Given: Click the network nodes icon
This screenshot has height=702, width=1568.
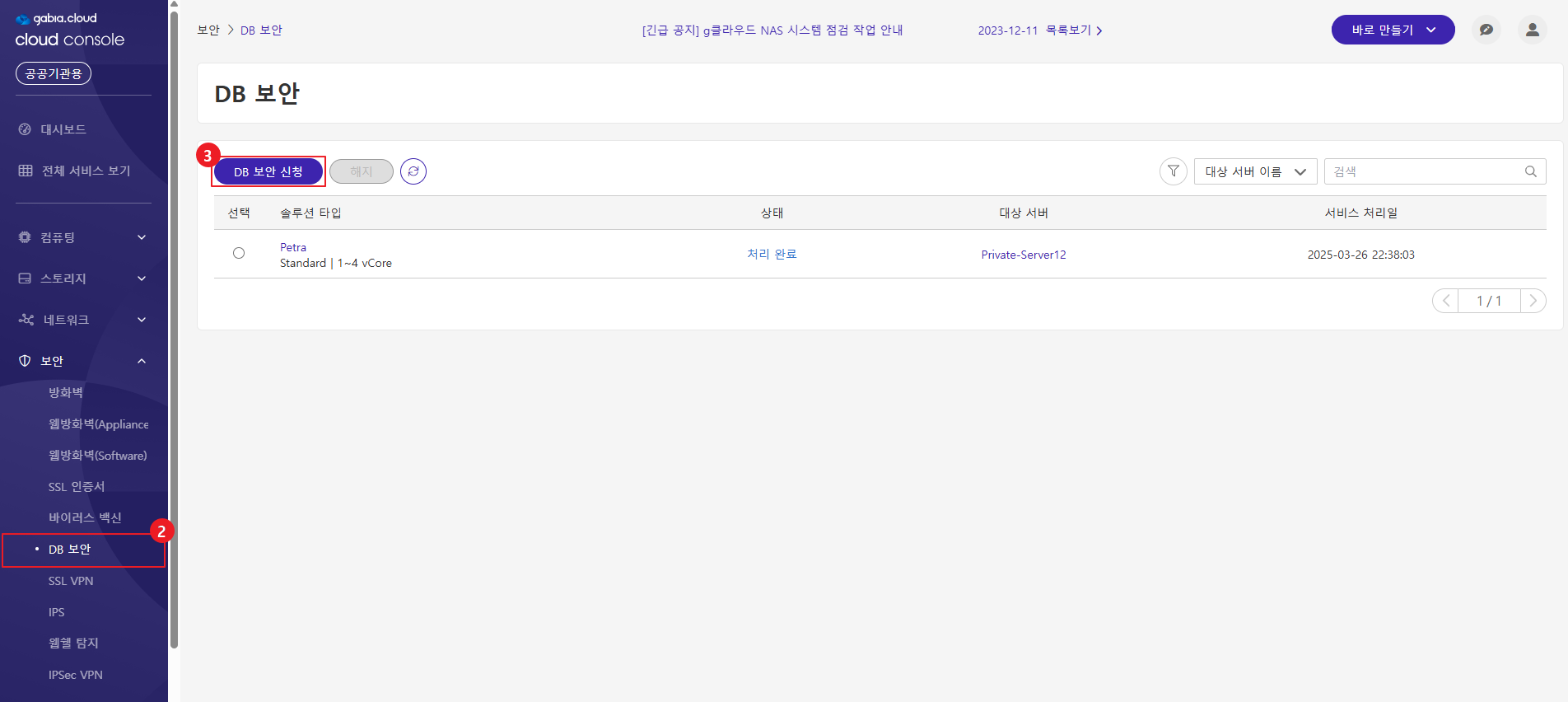Looking at the screenshot, I should [26, 320].
